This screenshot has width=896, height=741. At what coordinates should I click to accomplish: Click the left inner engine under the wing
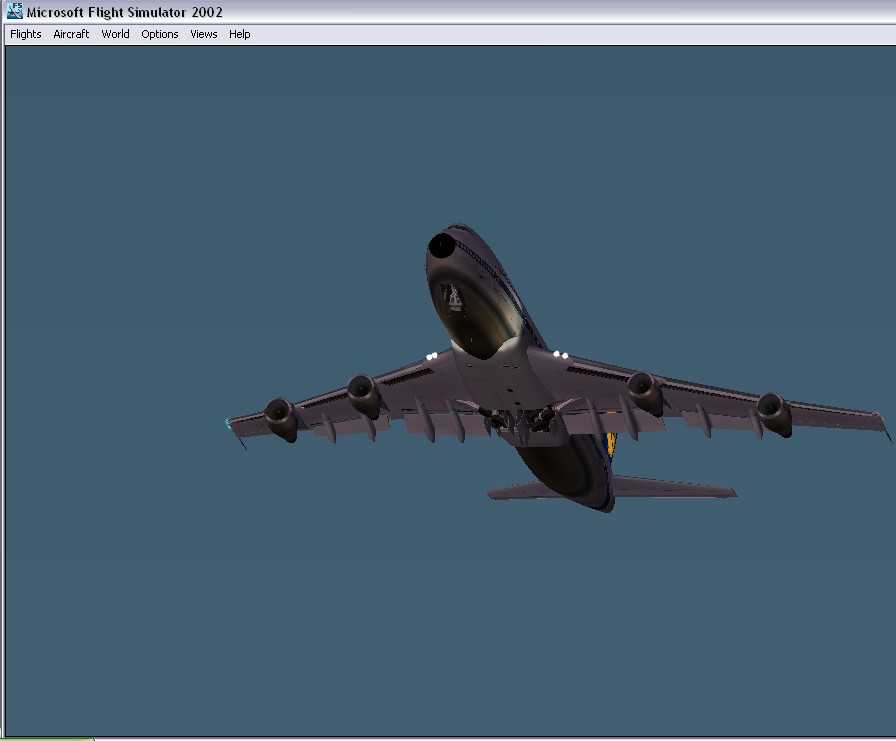point(364,395)
